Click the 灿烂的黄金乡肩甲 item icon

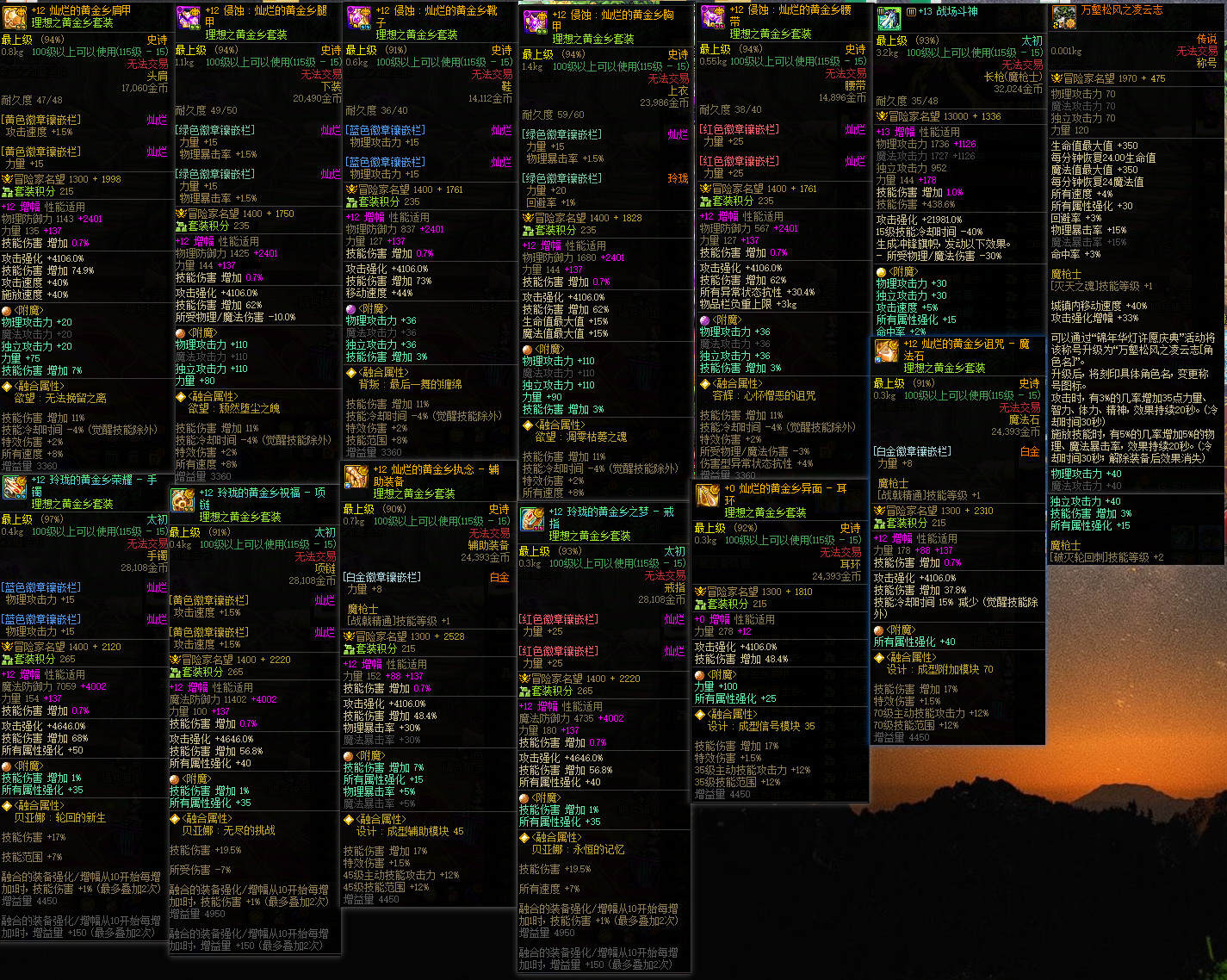15,16
